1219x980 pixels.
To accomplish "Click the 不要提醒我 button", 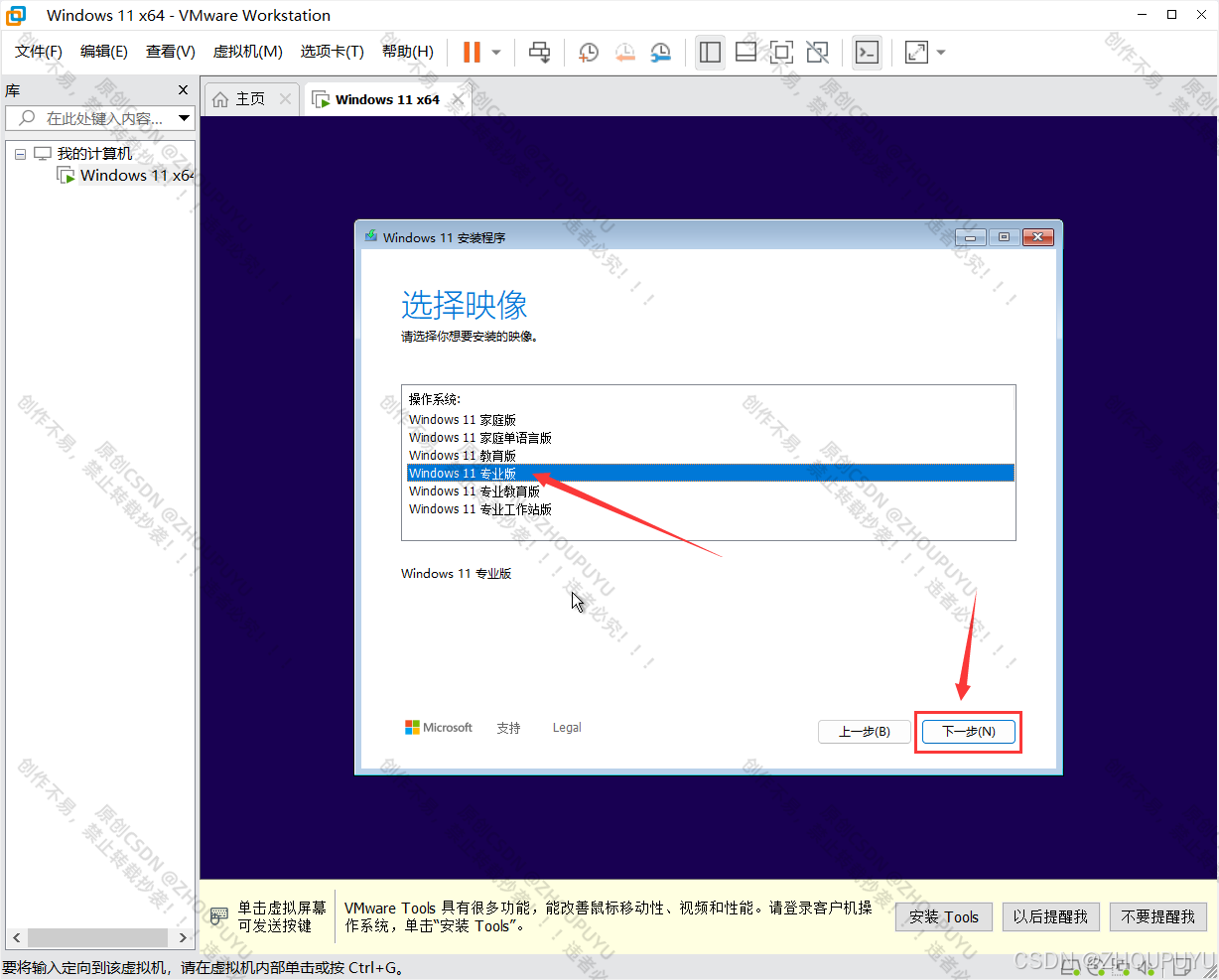I will (1158, 916).
